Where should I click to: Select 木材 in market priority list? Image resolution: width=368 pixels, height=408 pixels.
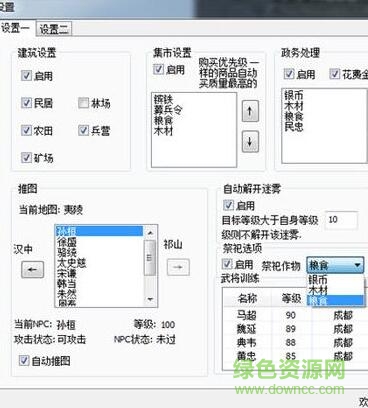click(x=163, y=131)
